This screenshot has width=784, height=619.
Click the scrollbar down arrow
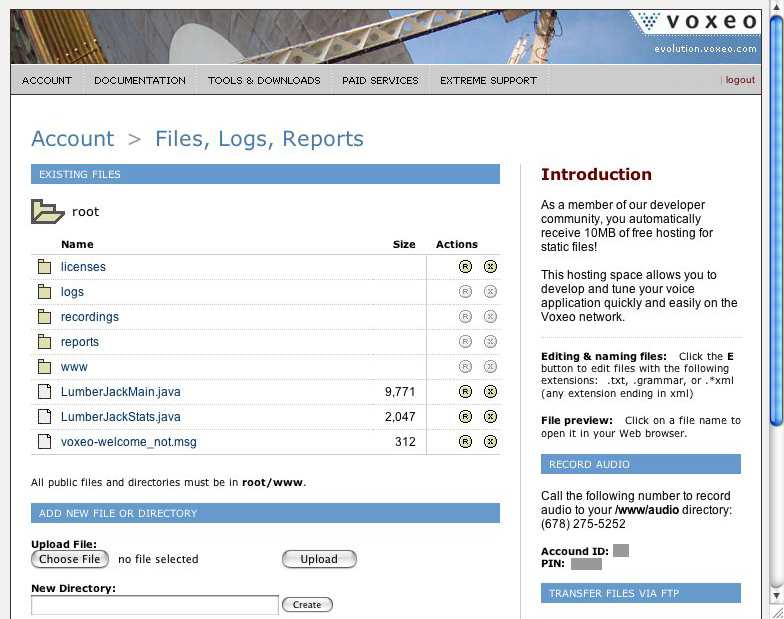pos(776,596)
